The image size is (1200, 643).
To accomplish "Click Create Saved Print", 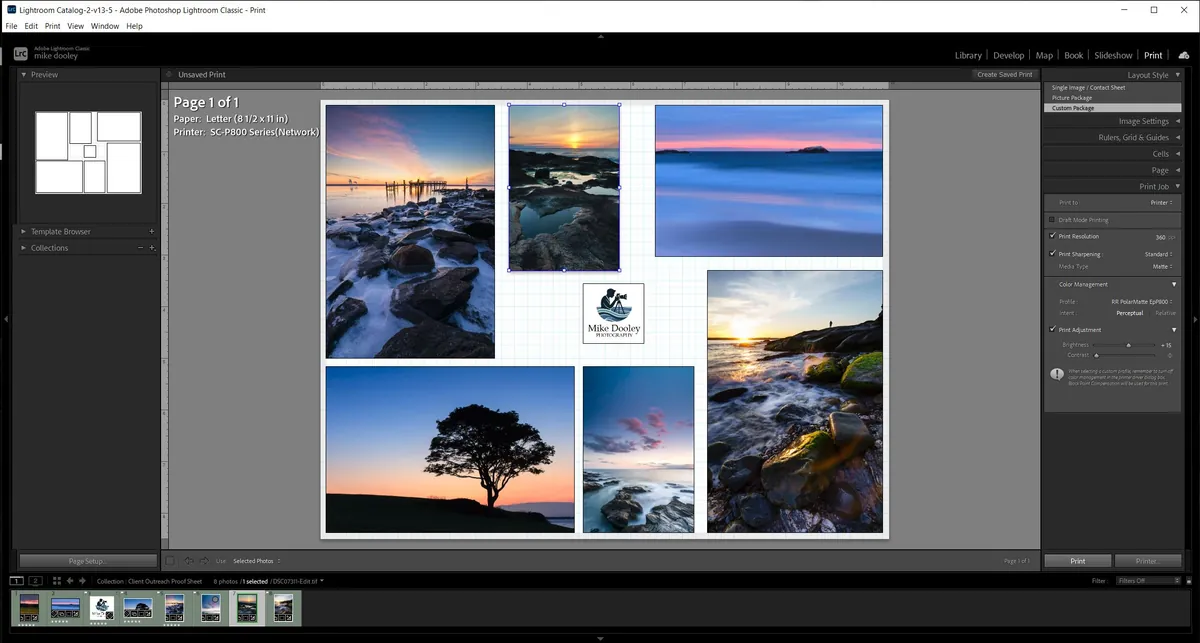I will (x=1004, y=74).
